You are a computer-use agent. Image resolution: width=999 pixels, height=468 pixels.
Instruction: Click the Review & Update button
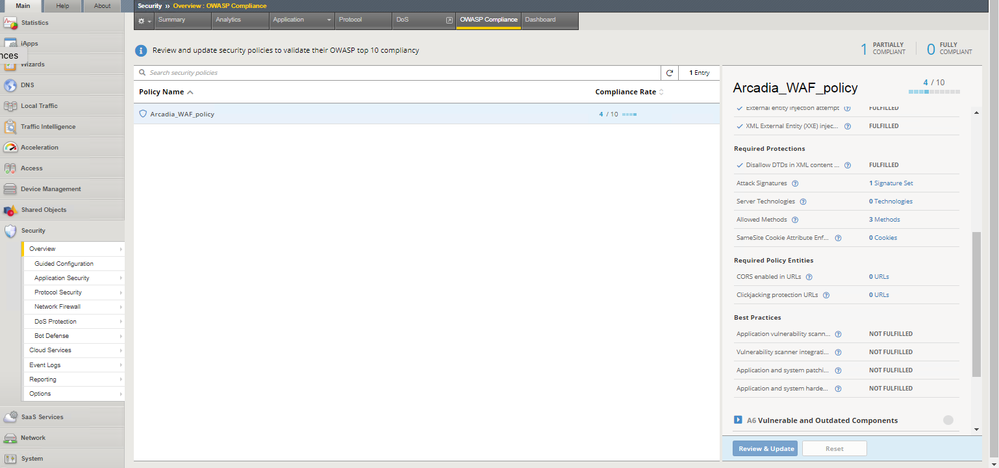coord(765,449)
